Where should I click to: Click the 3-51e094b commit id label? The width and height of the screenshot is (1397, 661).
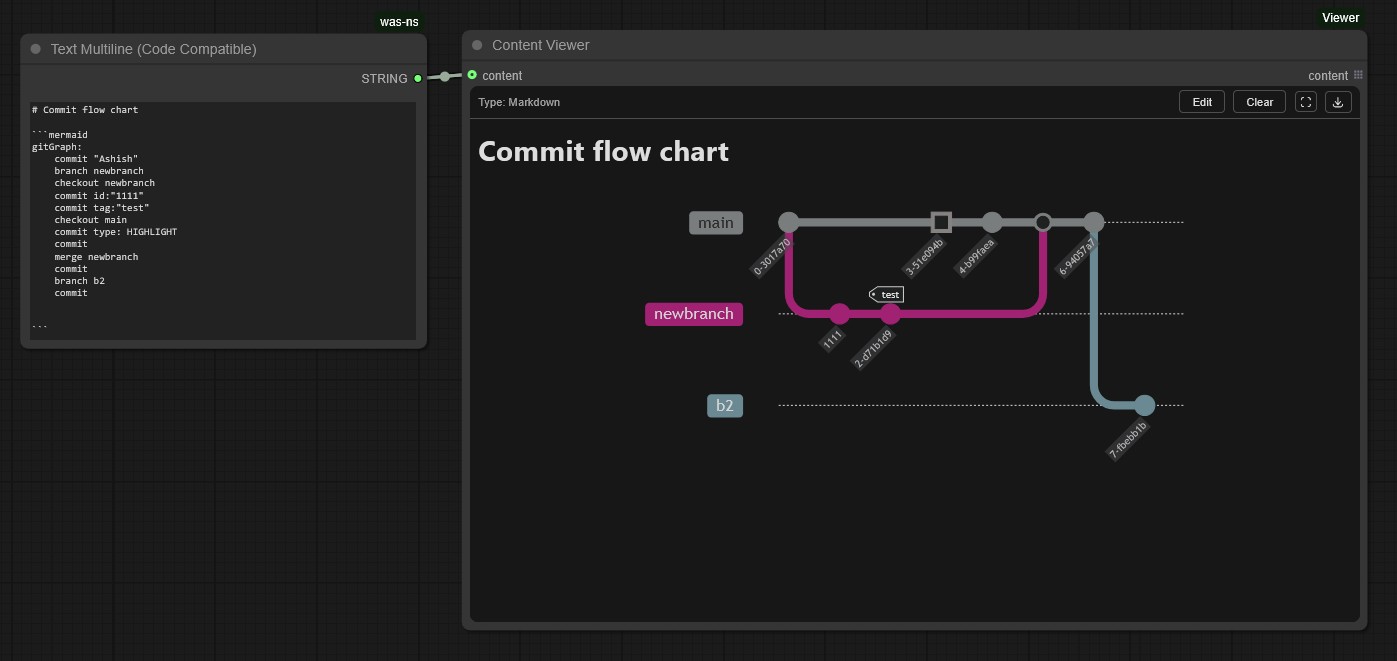924,256
